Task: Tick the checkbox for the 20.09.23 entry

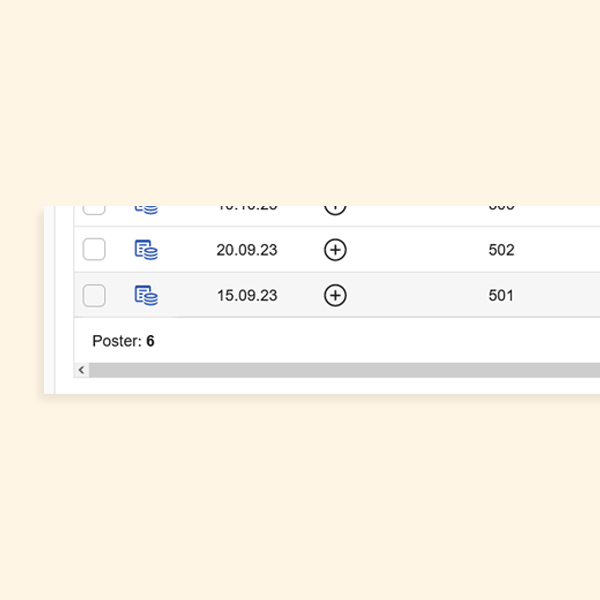Action: [94, 250]
